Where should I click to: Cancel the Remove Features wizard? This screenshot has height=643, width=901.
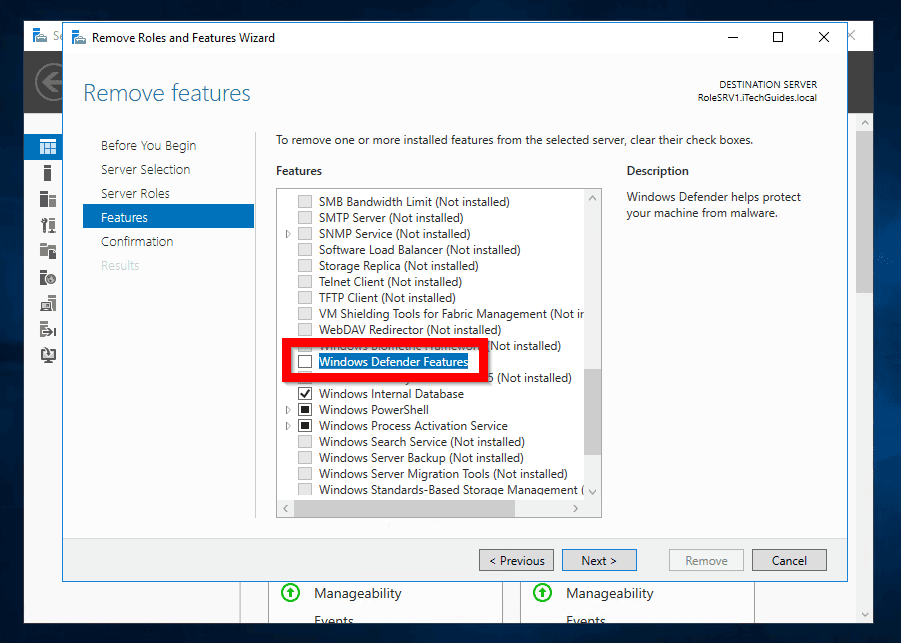[788, 560]
